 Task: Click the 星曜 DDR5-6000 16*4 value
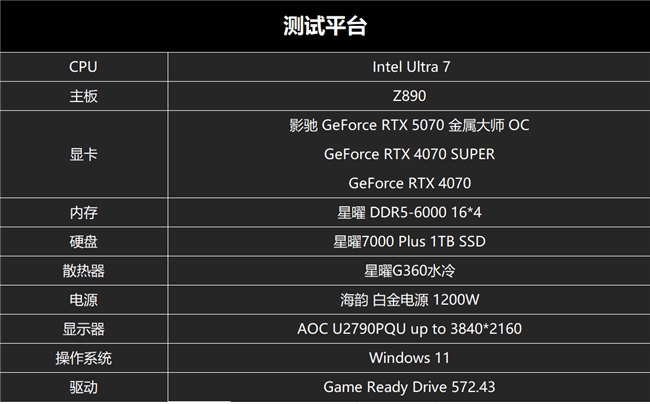click(x=409, y=213)
